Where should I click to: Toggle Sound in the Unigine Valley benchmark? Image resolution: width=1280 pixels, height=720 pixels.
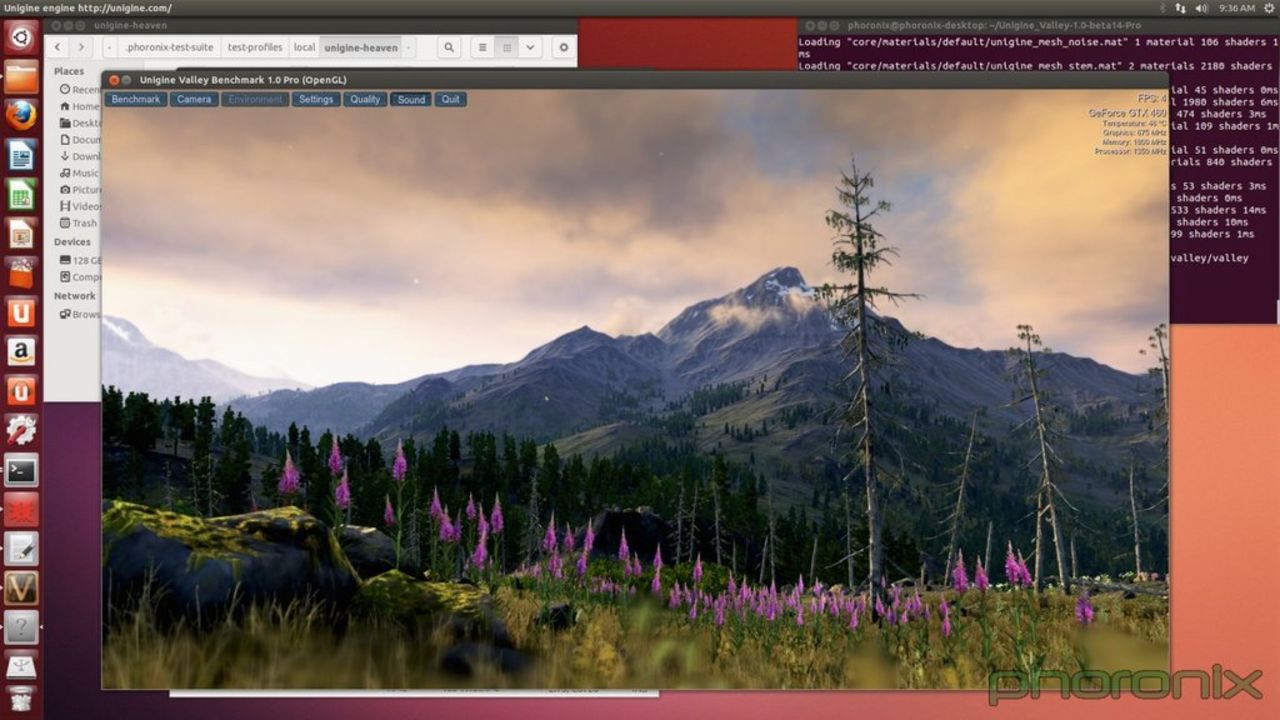(x=411, y=99)
